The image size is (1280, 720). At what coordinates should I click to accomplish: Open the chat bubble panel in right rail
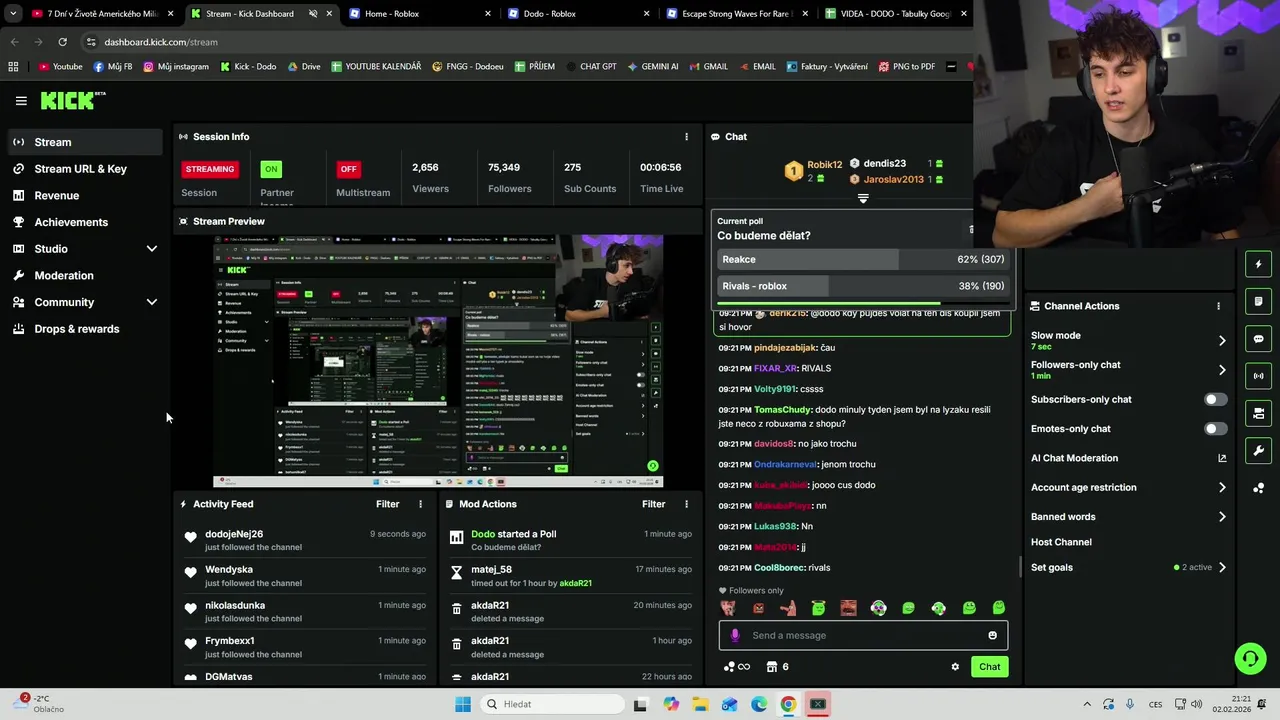coord(1258,339)
